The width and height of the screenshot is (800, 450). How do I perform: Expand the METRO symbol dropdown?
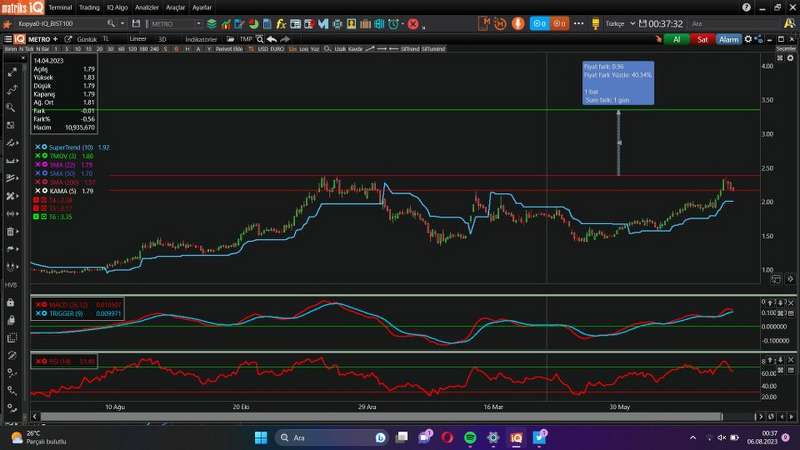(198, 23)
